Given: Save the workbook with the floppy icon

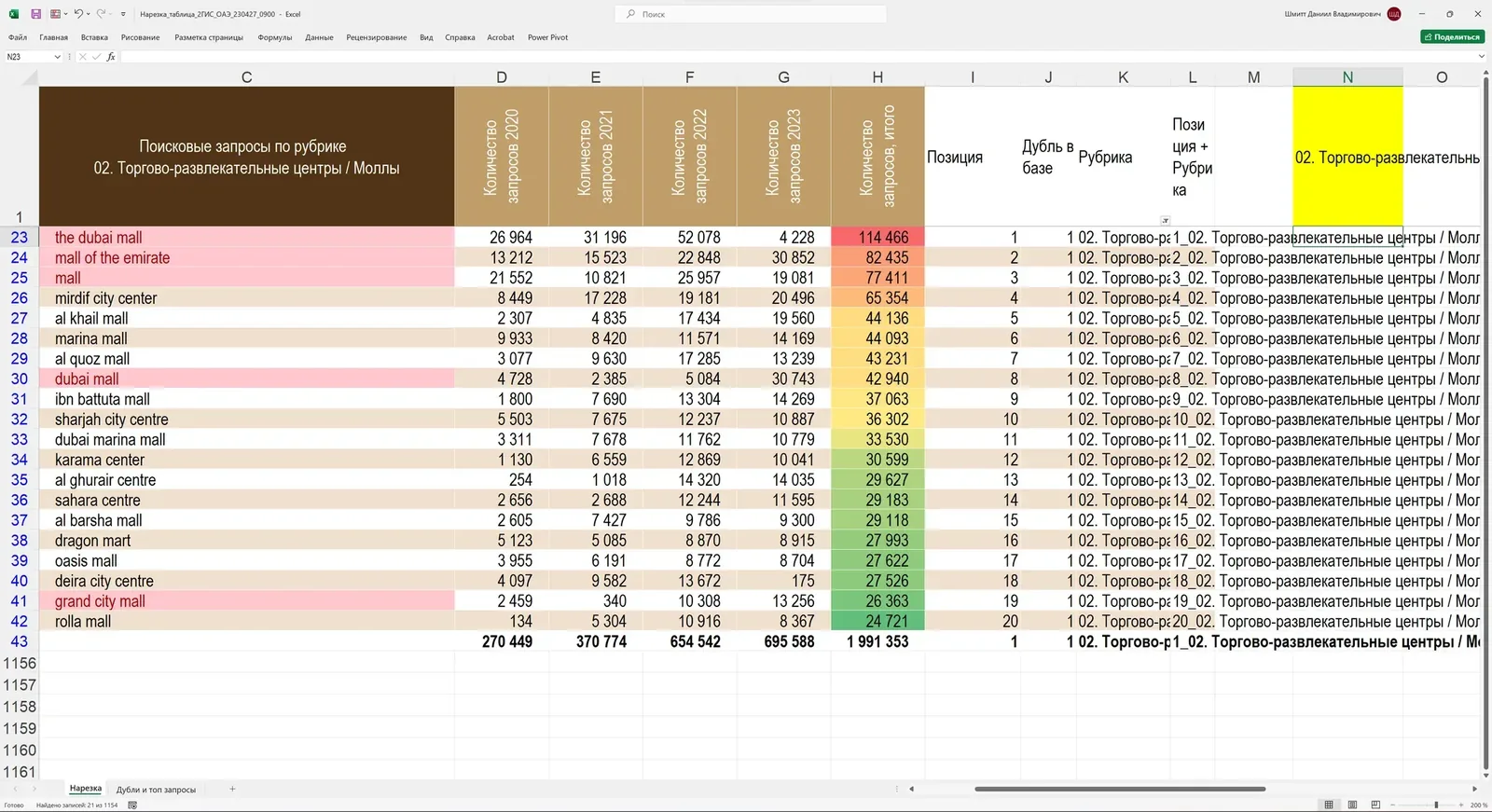Looking at the screenshot, I should pyautogui.click(x=35, y=14).
